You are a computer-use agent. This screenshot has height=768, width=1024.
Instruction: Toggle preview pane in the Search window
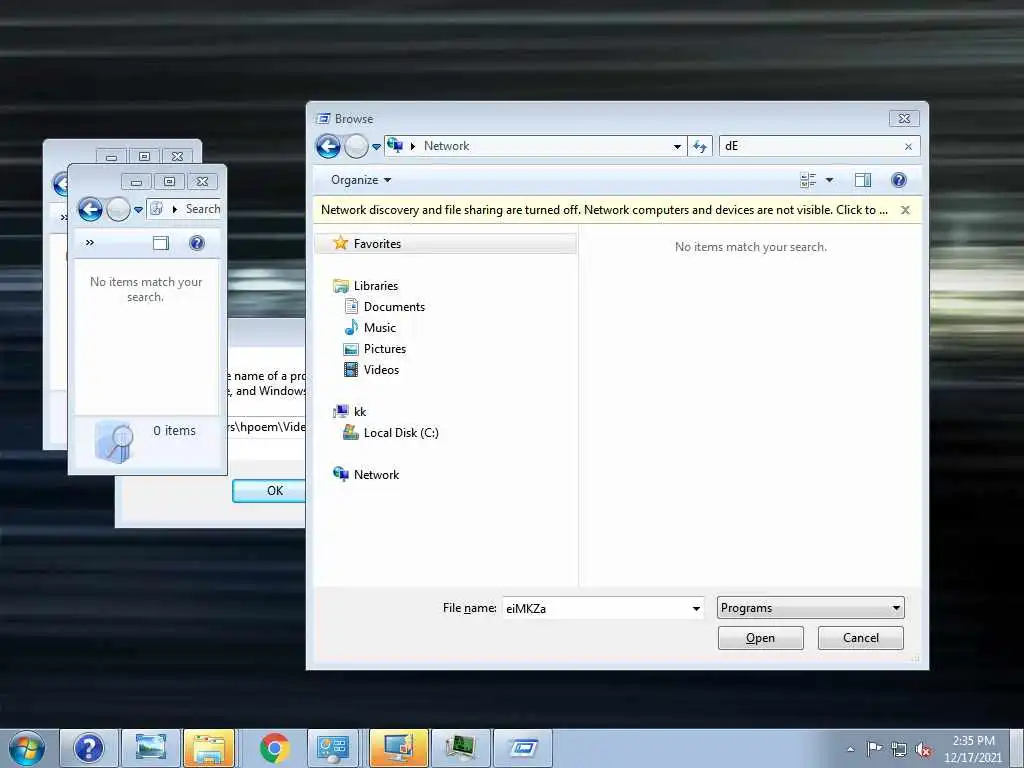(x=161, y=244)
